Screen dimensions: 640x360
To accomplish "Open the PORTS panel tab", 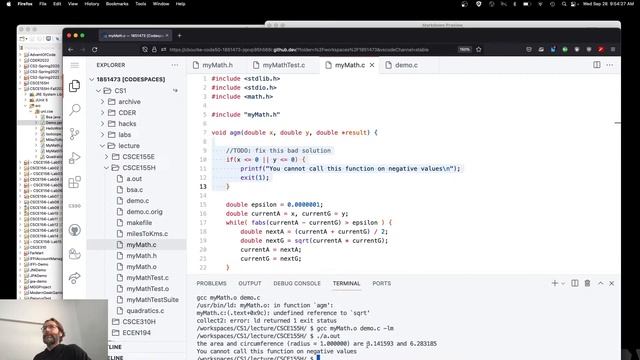I will [382, 283].
